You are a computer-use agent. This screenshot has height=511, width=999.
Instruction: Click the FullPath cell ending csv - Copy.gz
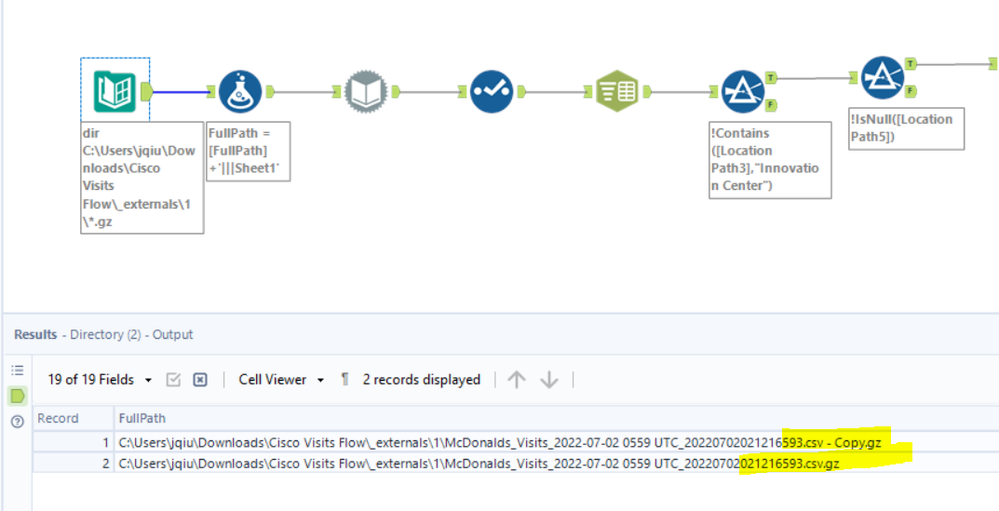556,442
